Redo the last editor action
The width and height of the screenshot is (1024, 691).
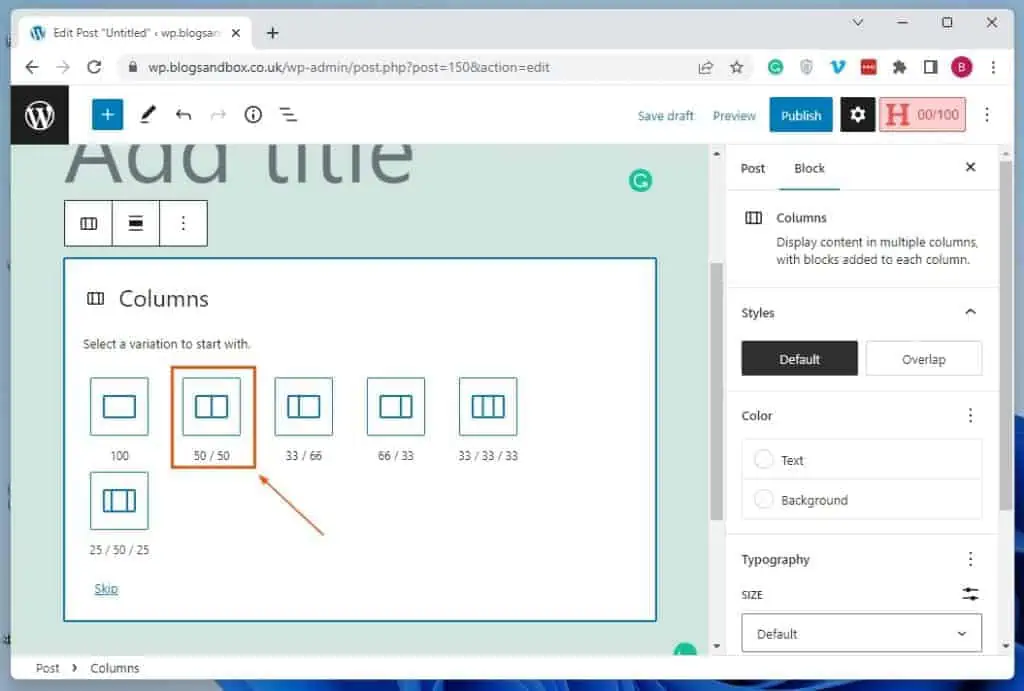click(218, 114)
